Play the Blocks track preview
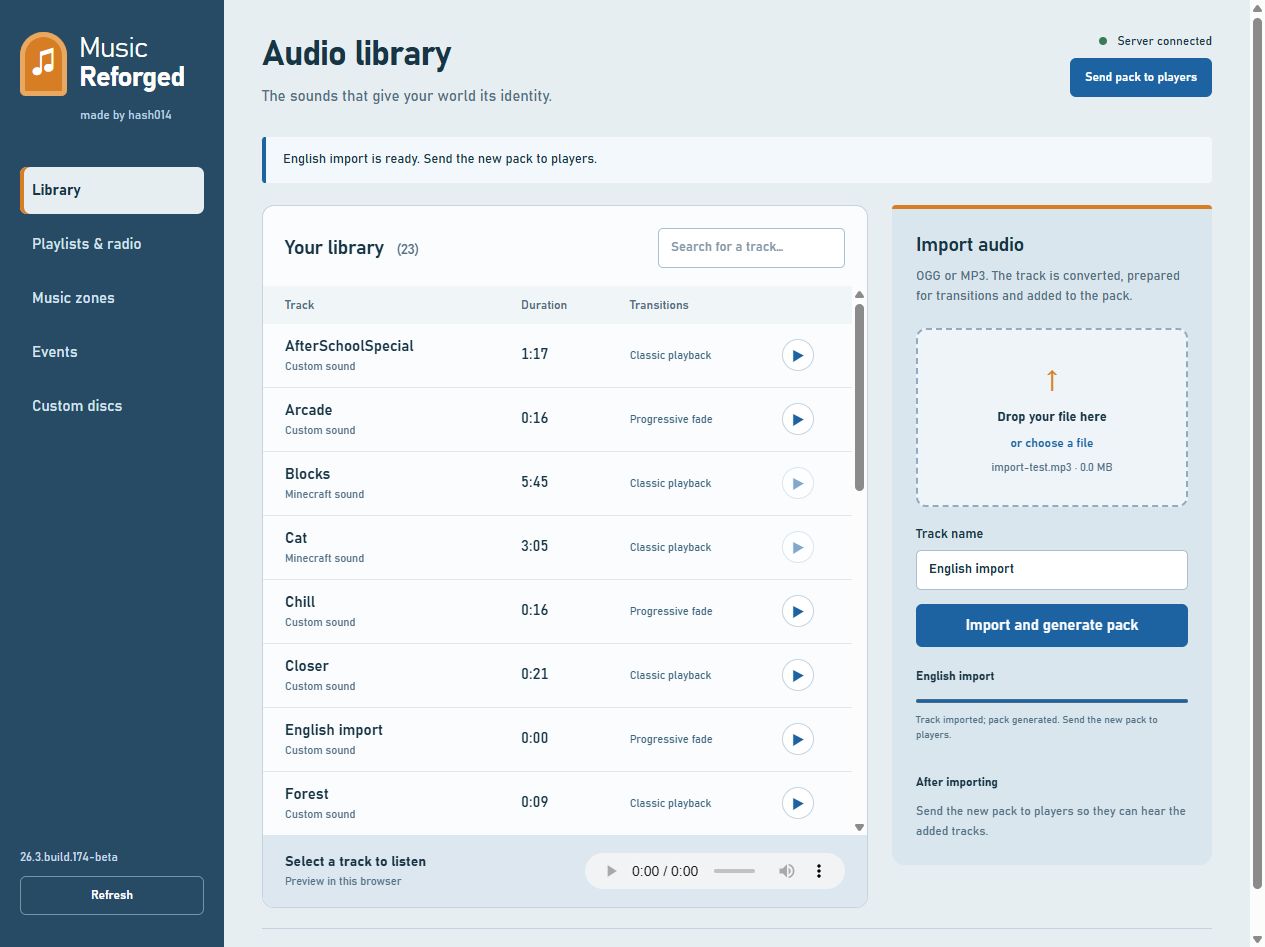The image size is (1265, 947). 797,483
